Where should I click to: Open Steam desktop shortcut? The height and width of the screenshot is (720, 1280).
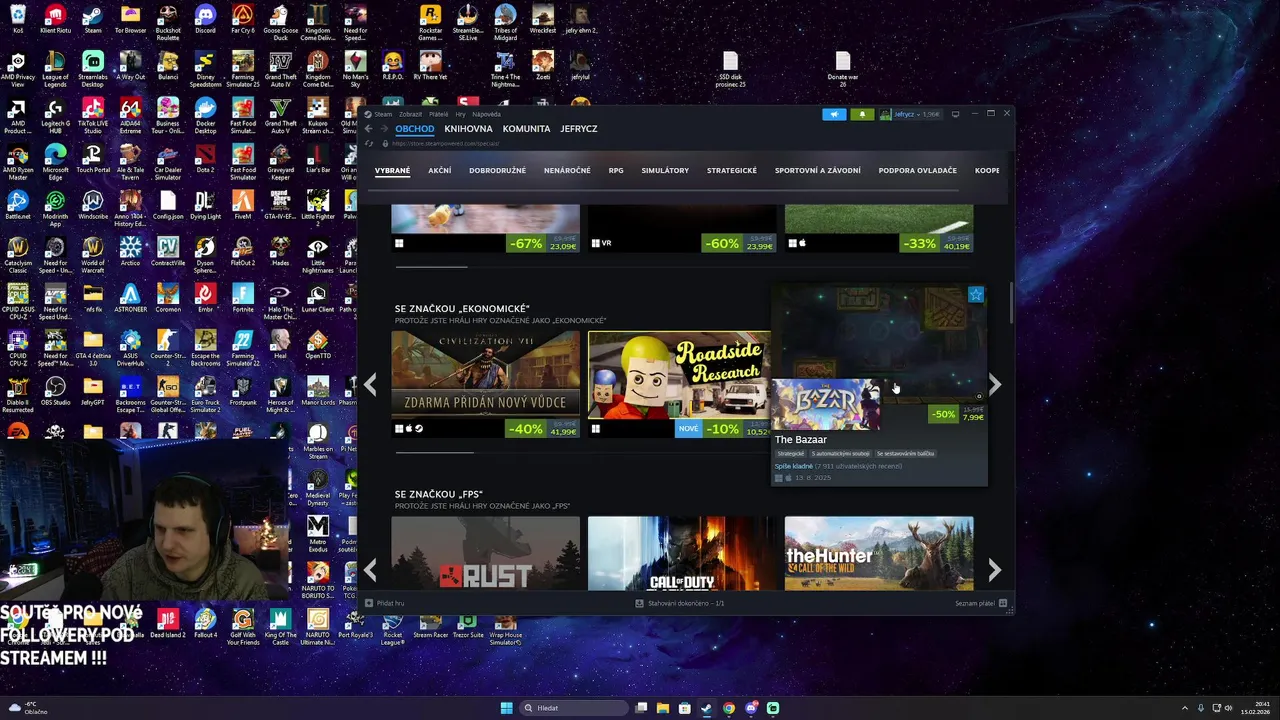point(93,18)
